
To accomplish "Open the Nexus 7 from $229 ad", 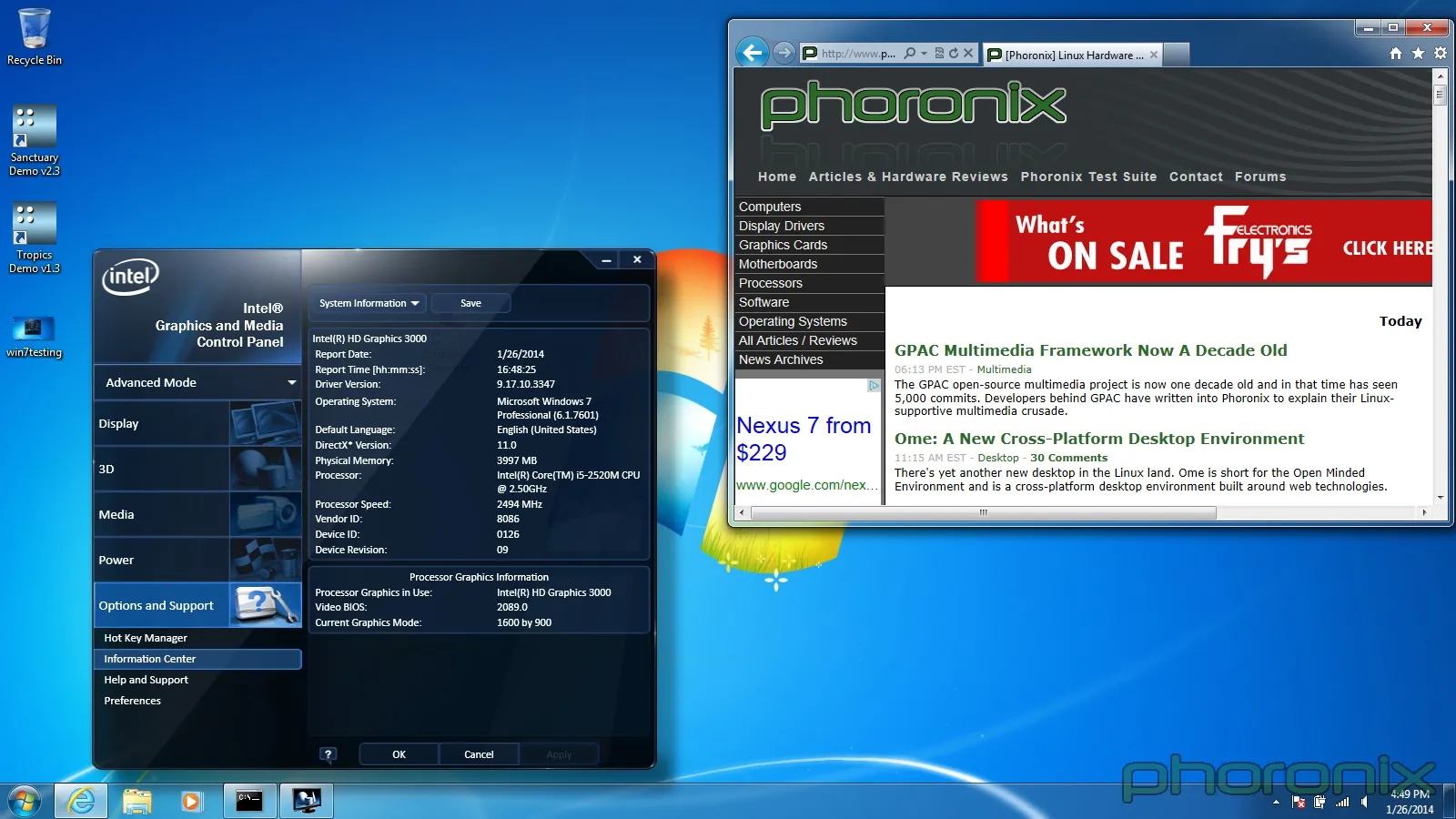I will [804, 439].
